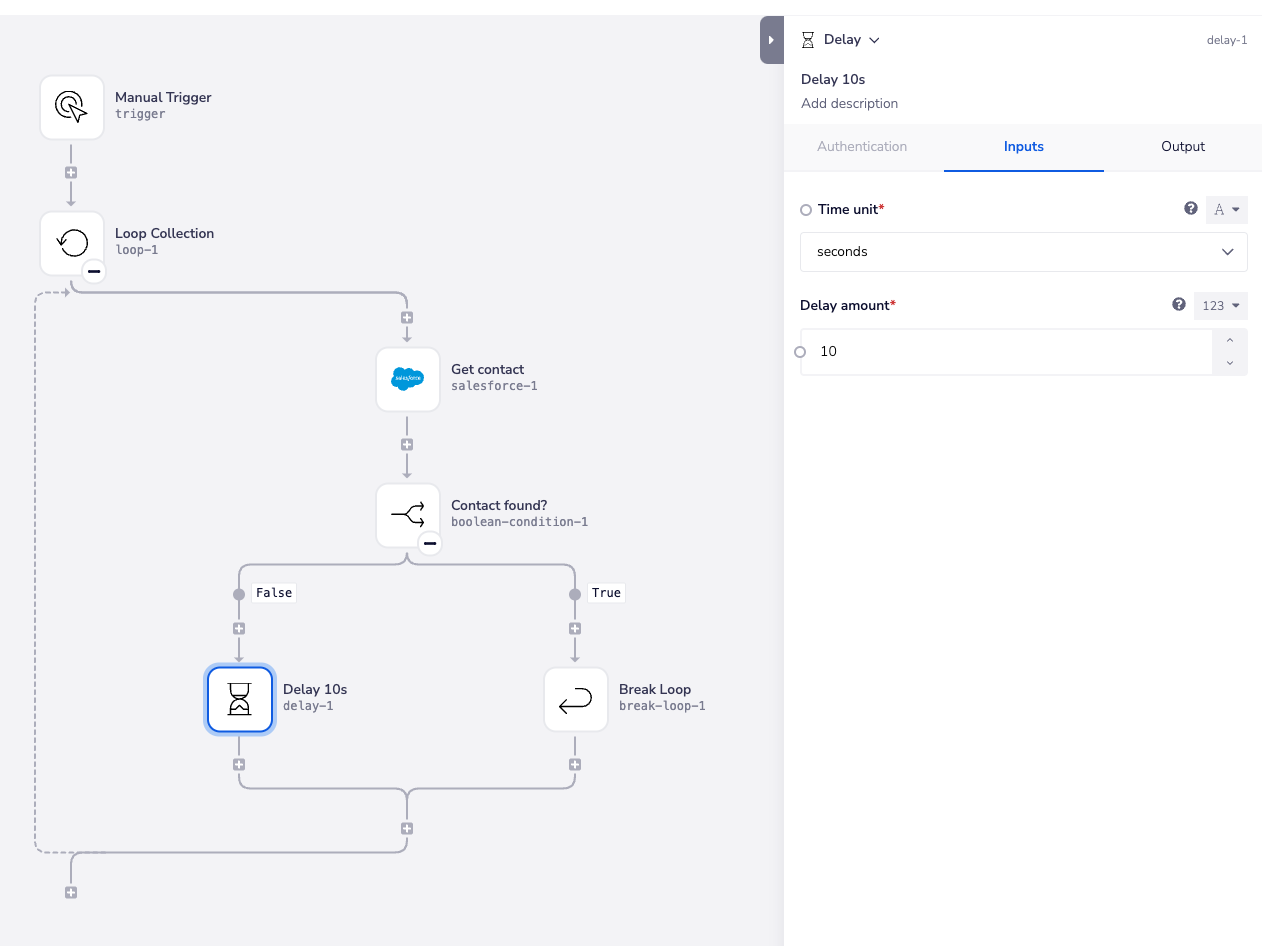The width and height of the screenshot is (1262, 946).
Task: Click help icon beside Time unit
Action: point(1191,209)
